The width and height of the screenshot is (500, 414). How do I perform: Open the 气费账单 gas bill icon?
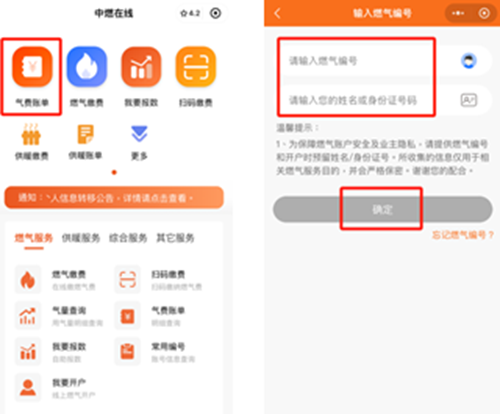point(32,67)
